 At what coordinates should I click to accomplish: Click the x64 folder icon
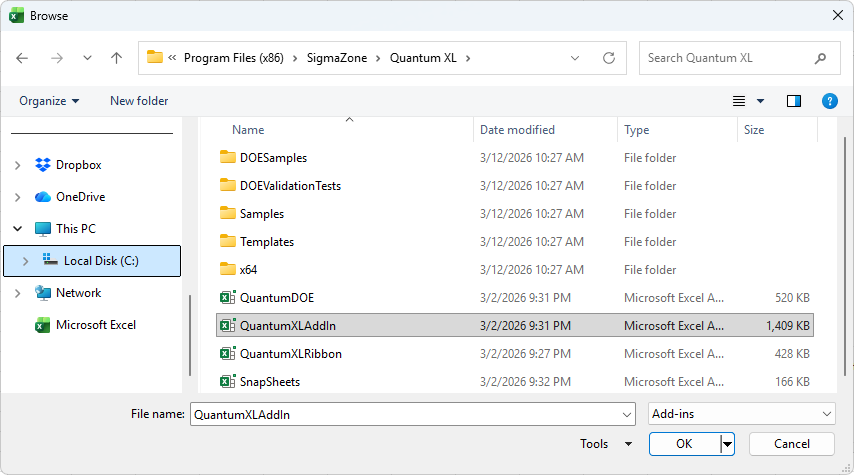228,269
